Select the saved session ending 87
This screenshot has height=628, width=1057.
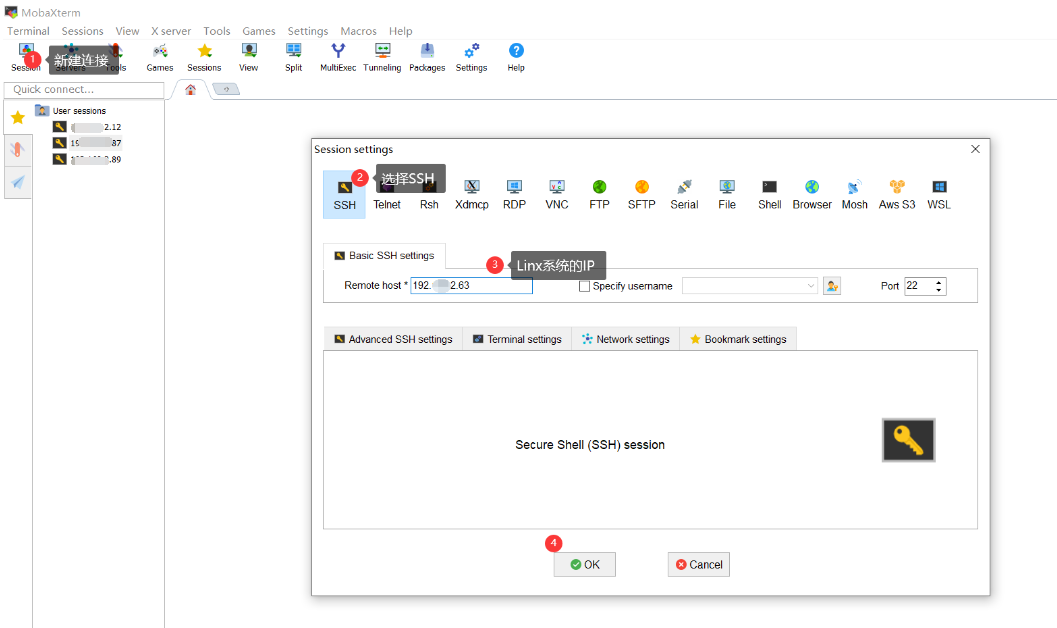(88, 143)
